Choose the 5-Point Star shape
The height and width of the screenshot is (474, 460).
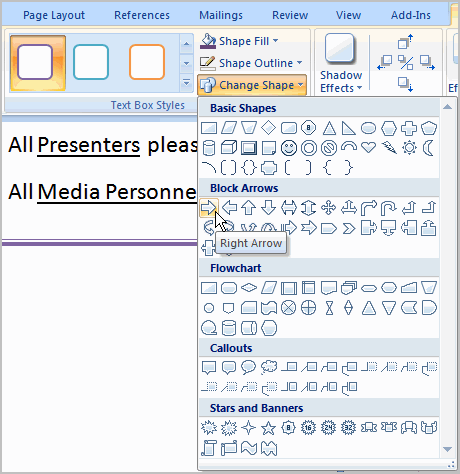268,428
